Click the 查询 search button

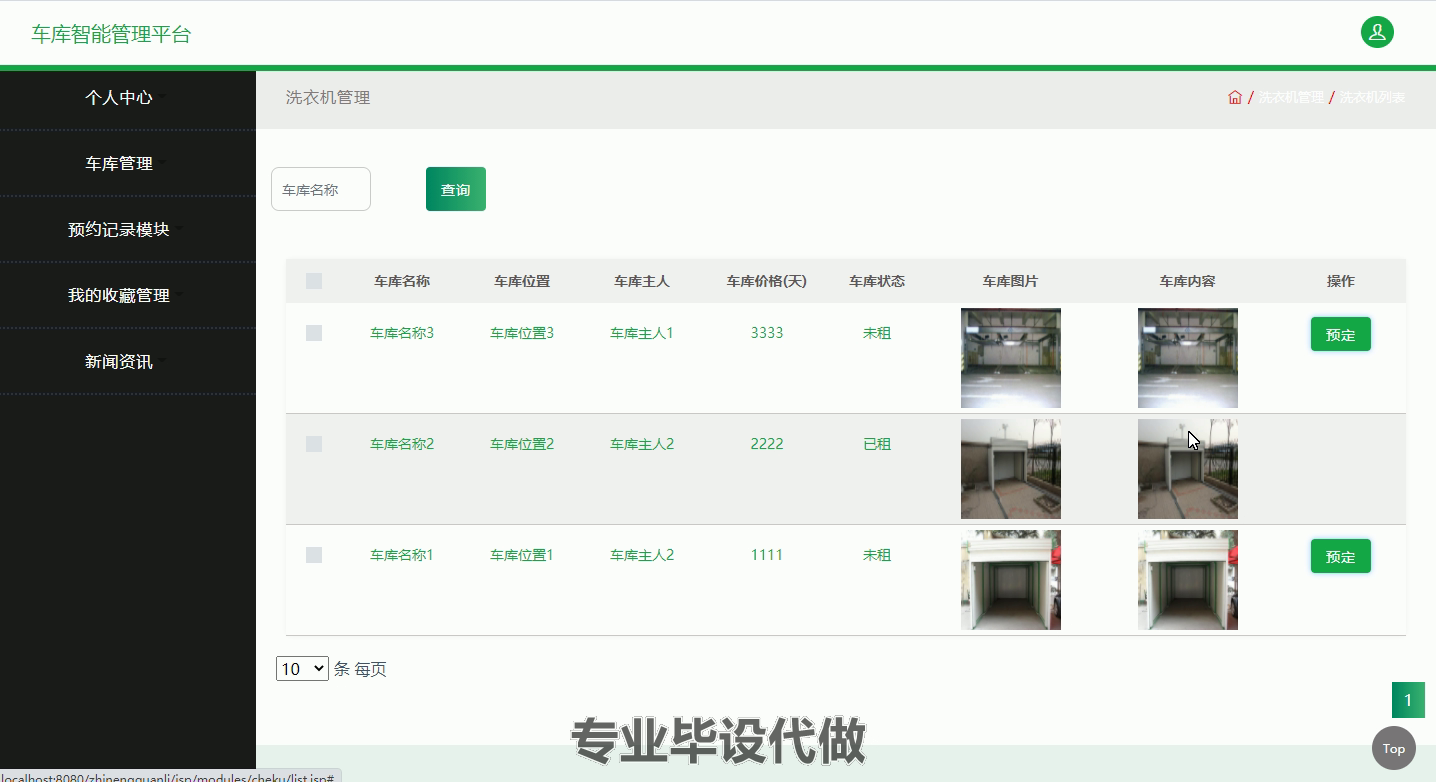click(x=456, y=189)
